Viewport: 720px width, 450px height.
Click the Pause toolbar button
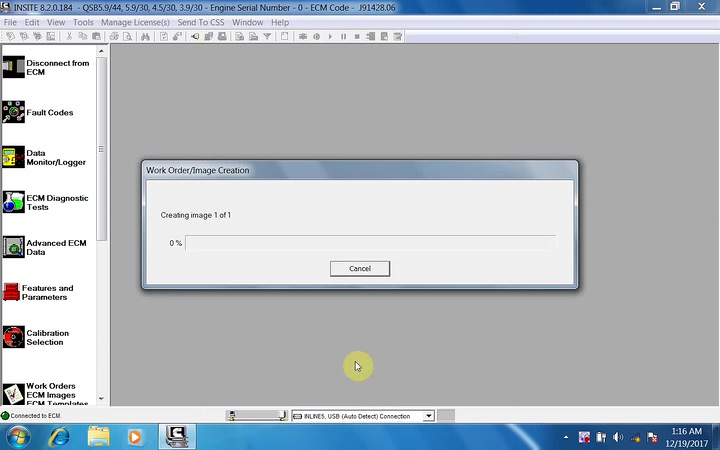click(x=343, y=36)
